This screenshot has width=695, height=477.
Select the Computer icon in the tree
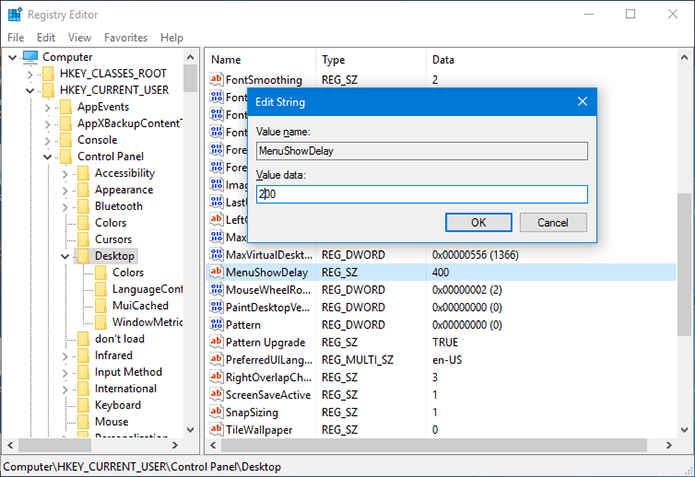[x=30, y=57]
